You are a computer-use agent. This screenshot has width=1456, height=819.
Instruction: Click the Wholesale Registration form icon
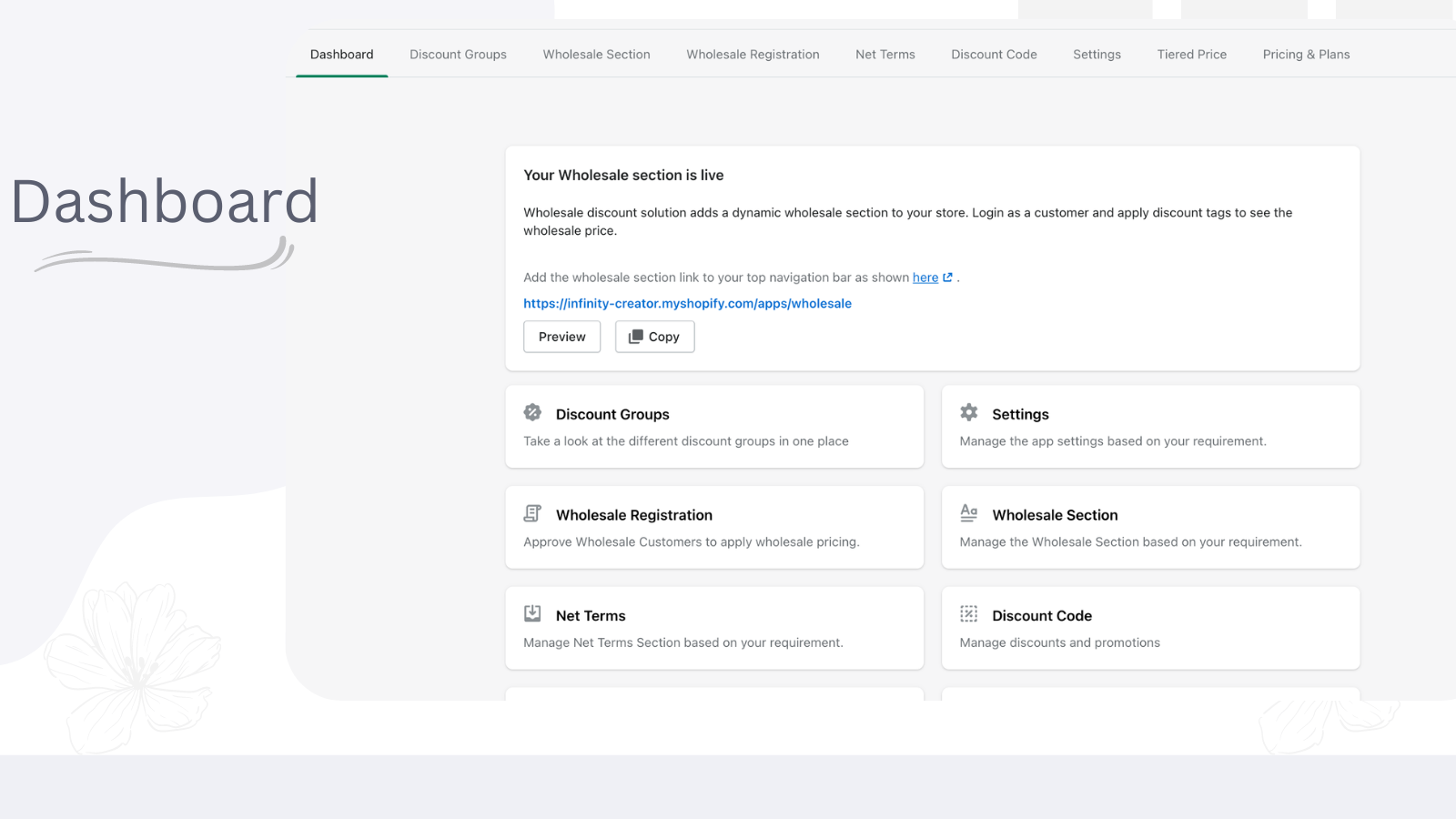tap(532, 513)
